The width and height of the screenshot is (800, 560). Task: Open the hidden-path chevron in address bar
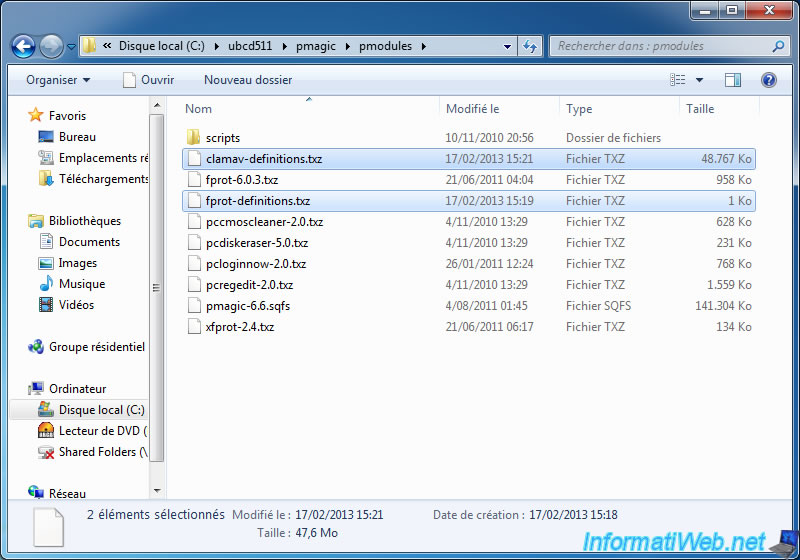click(x=107, y=46)
